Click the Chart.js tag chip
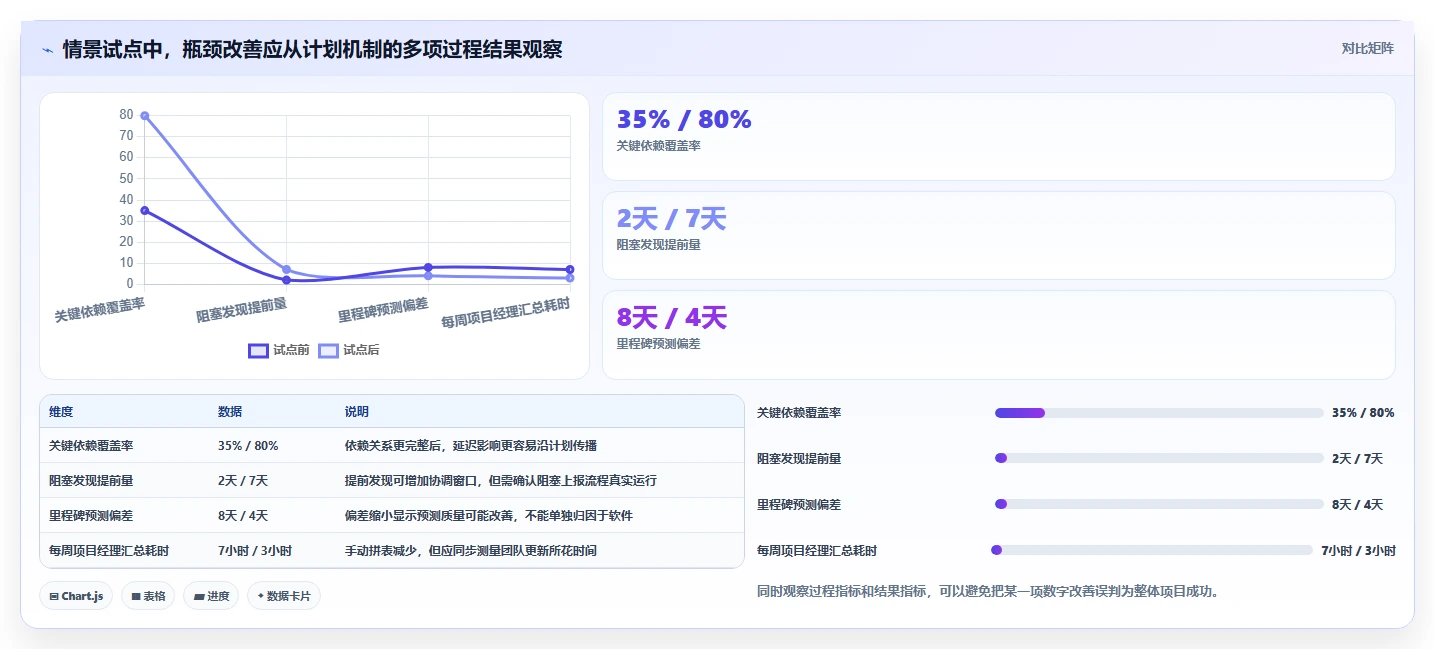The width and height of the screenshot is (1435, 649). (x=76, y=596)
